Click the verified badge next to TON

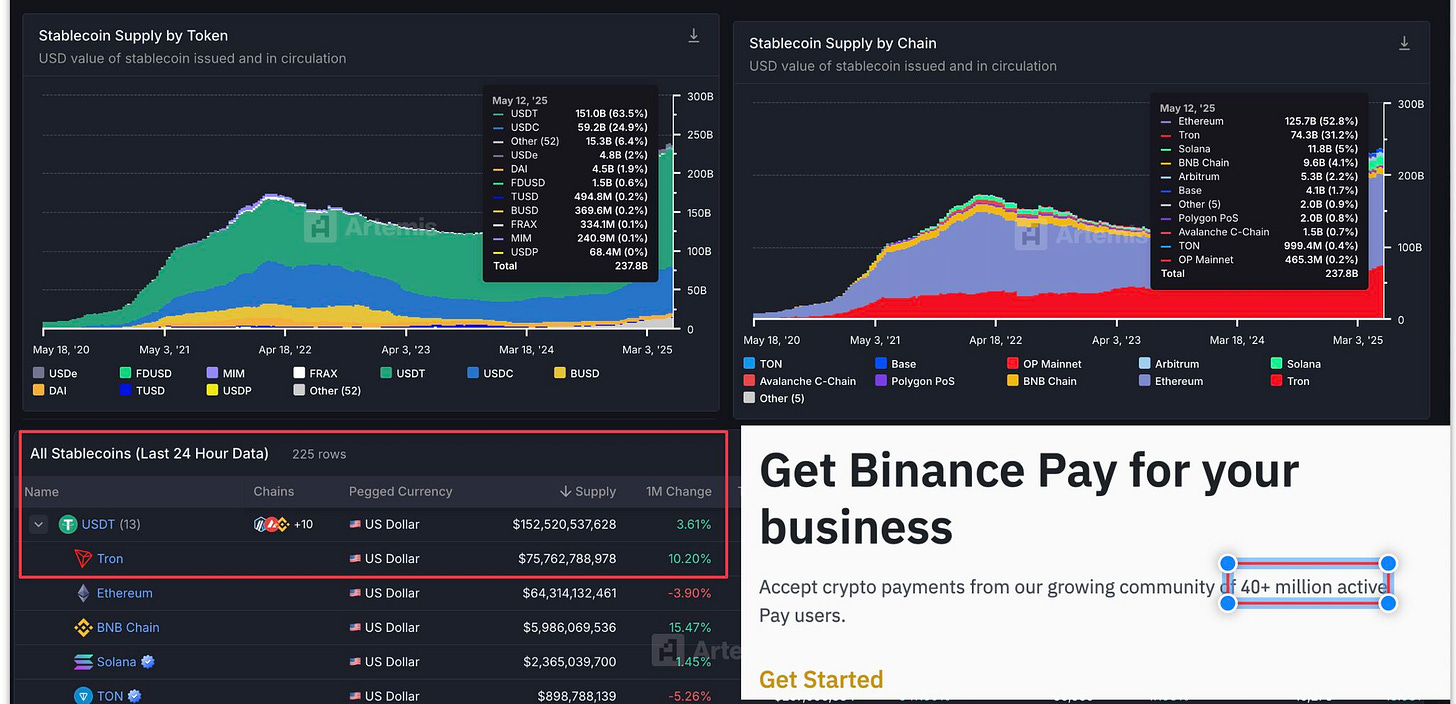click(x=134, y=696)
